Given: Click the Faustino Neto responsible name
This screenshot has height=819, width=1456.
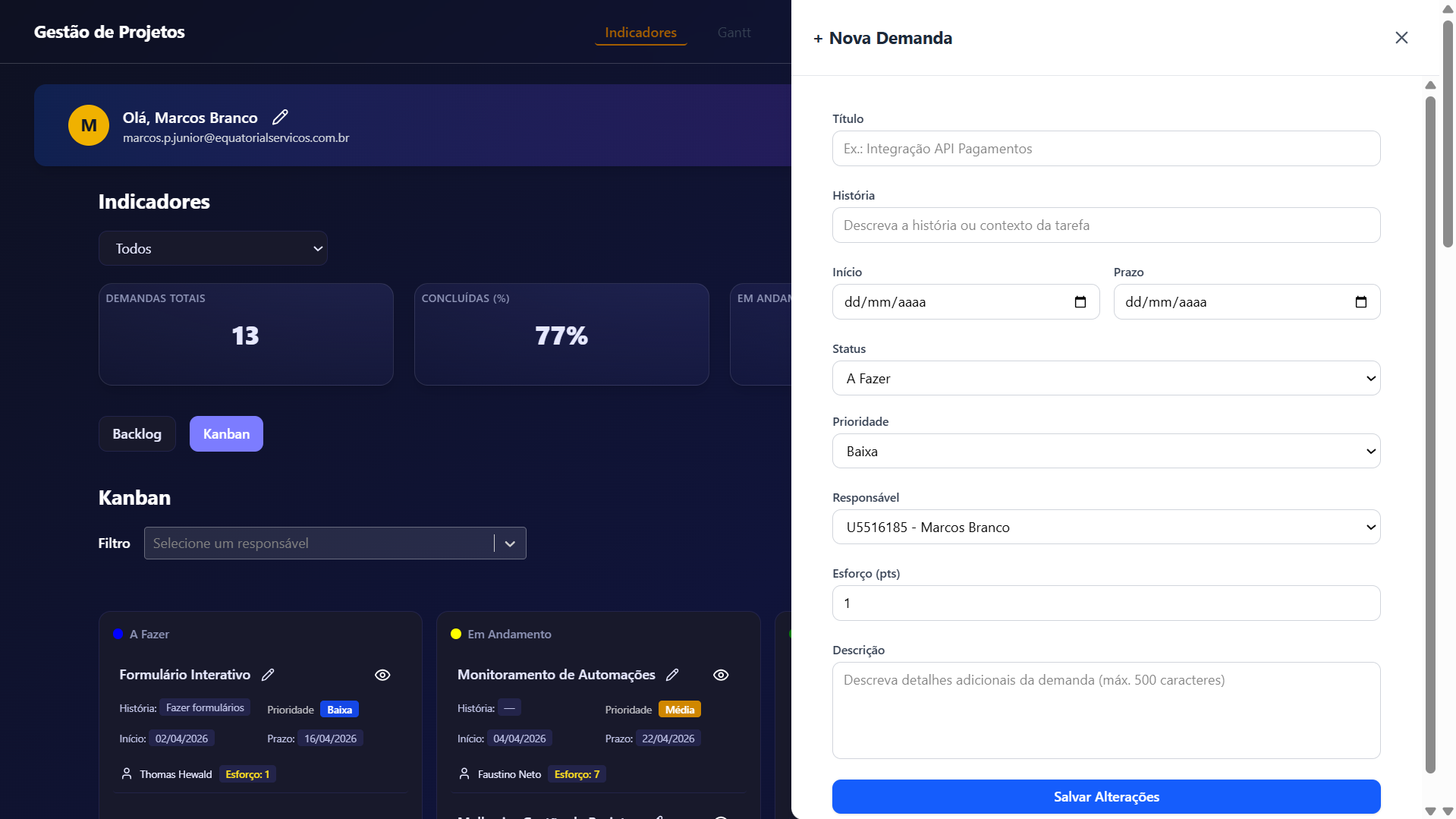Looking at the screenshot, I should tap(509, 774).
